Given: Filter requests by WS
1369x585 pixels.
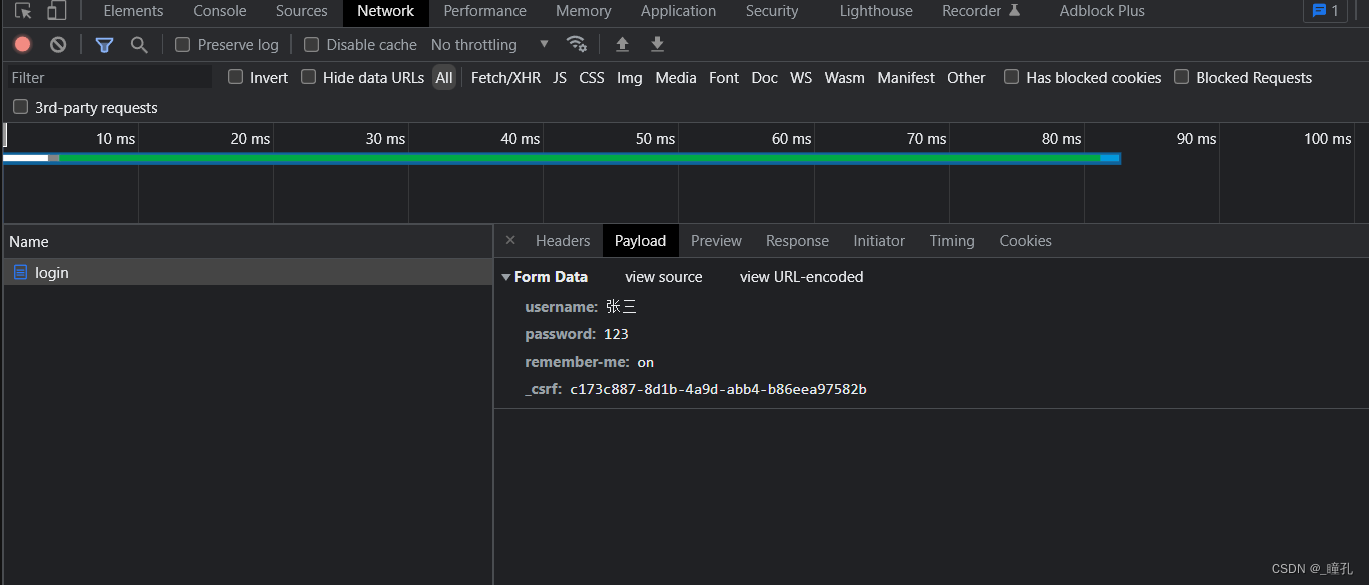Looking at the screenshot, I should coord(801,77).
